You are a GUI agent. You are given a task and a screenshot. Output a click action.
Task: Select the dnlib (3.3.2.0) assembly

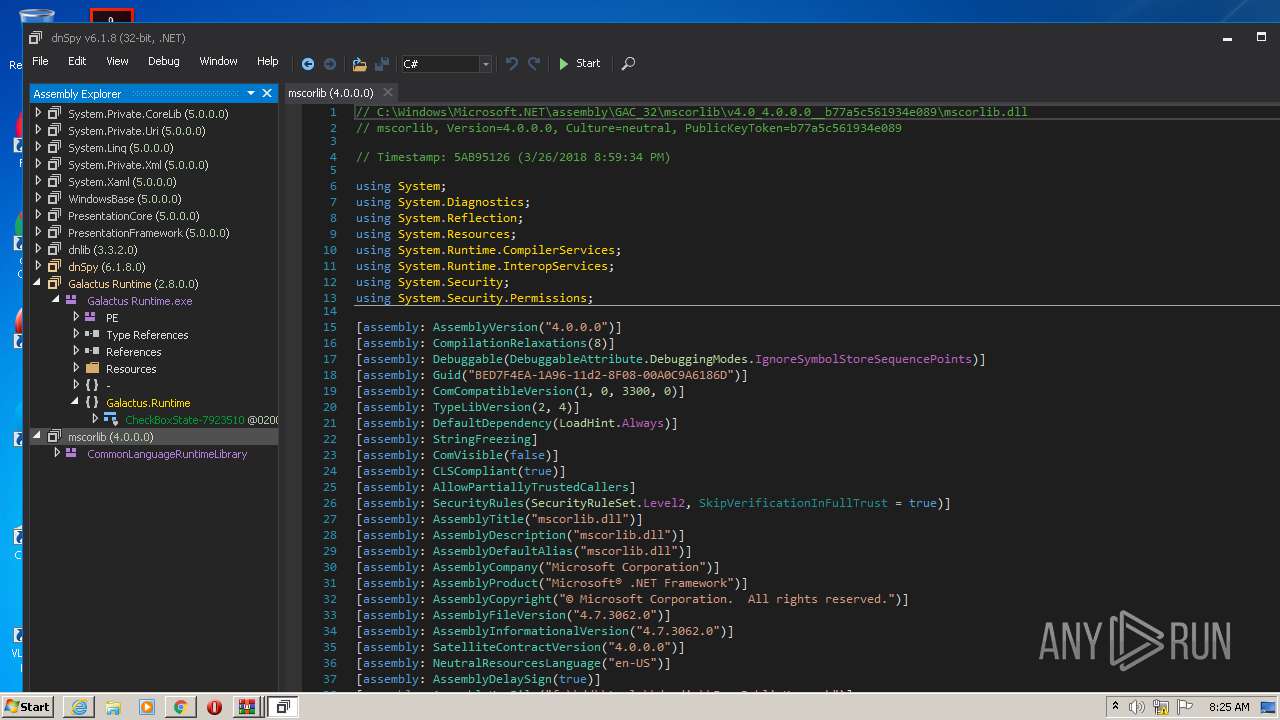pyautogui.click(x=102, y=250)
